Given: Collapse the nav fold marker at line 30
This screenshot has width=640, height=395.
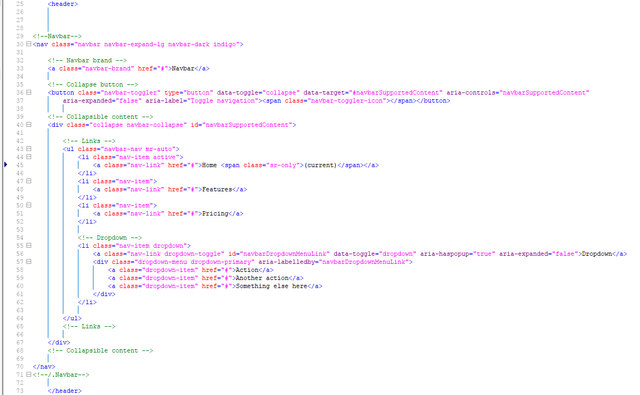Looking at the screenshot, I should pos(29,44).
